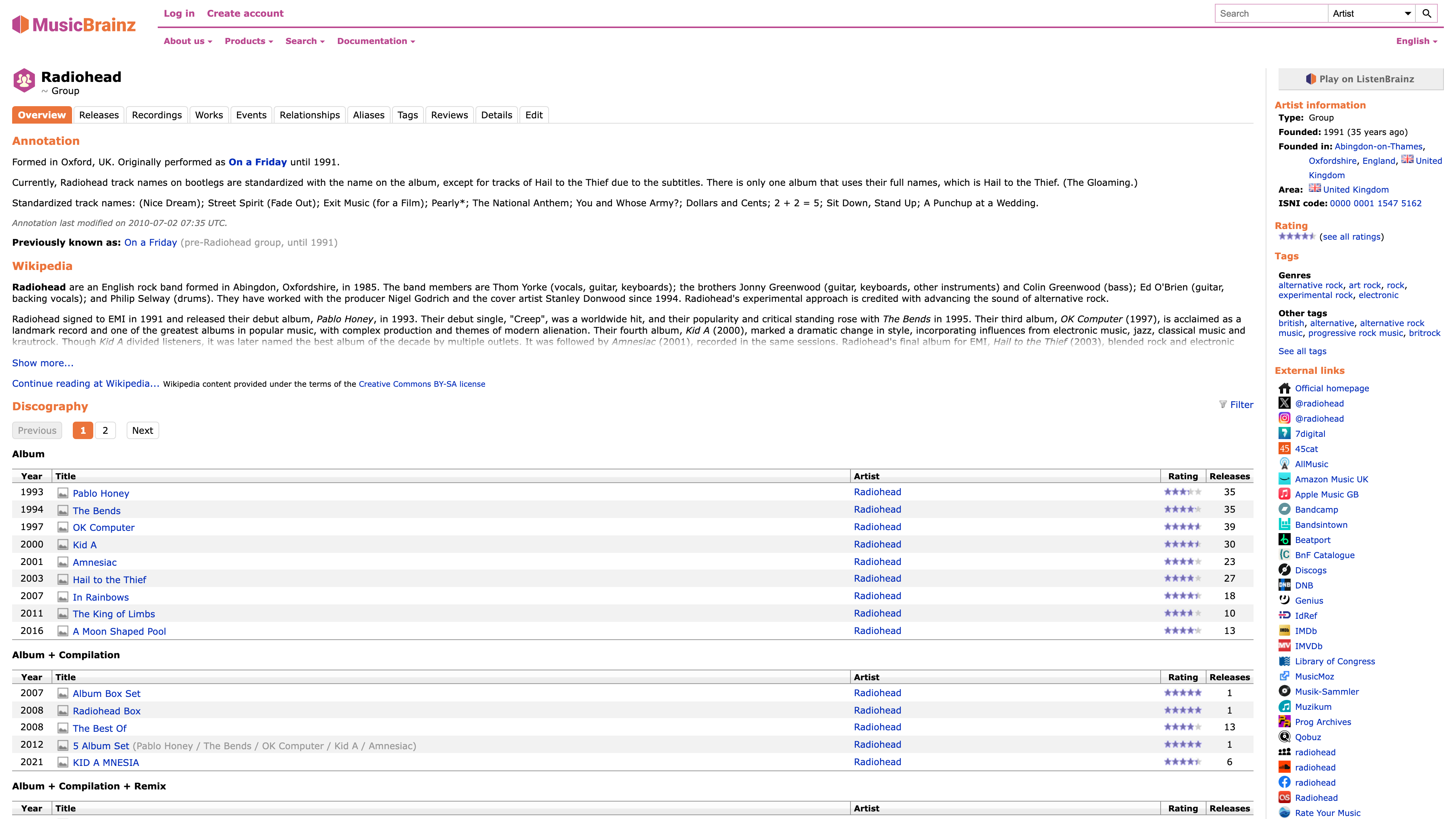The height and width of the screenshot is (819, 1456).
Task: Open the Edit tab
Action: 533,115
